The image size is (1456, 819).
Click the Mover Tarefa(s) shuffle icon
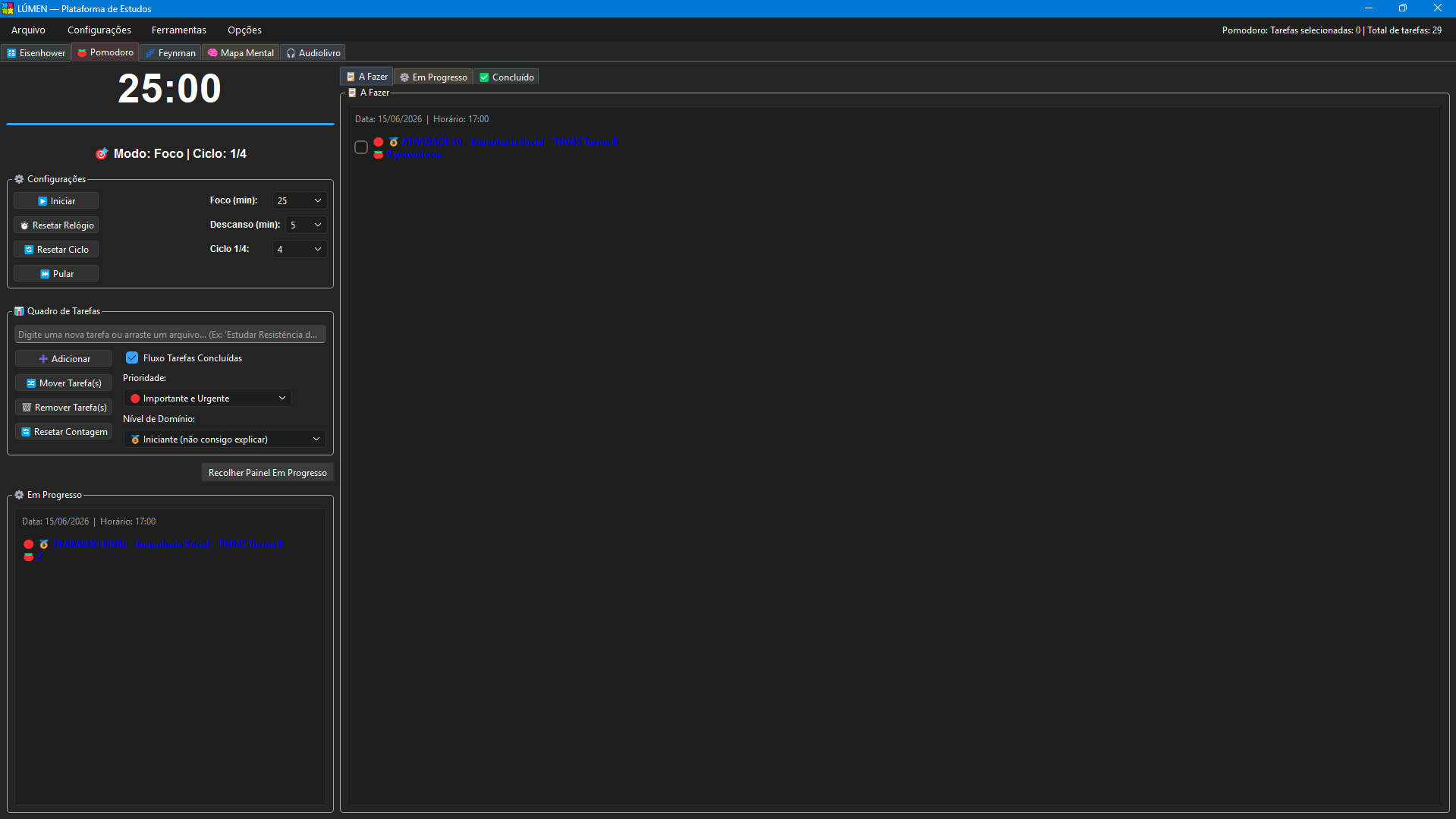pos(31,383)
